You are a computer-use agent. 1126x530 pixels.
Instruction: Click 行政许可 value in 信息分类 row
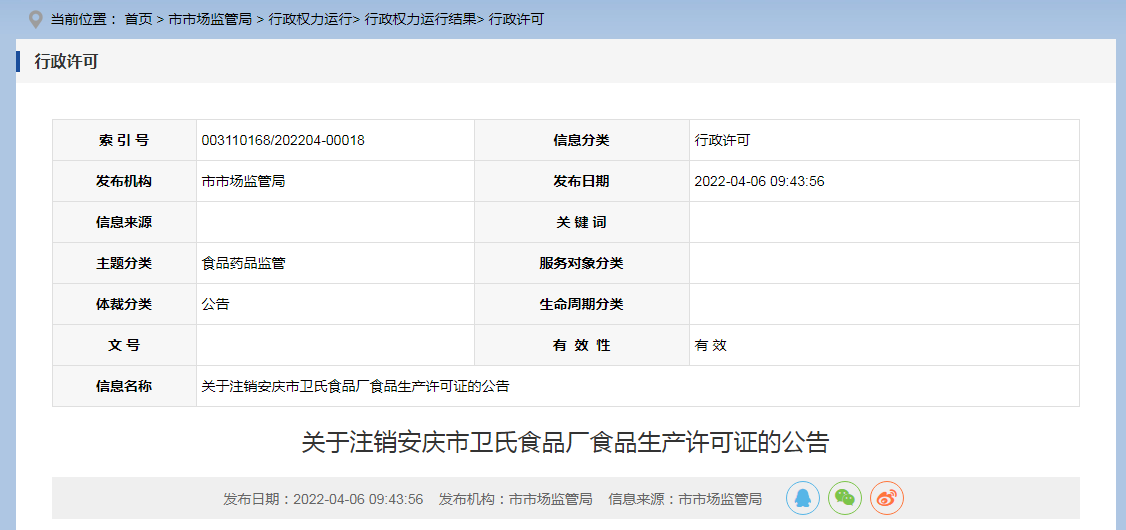coord(722,141)
